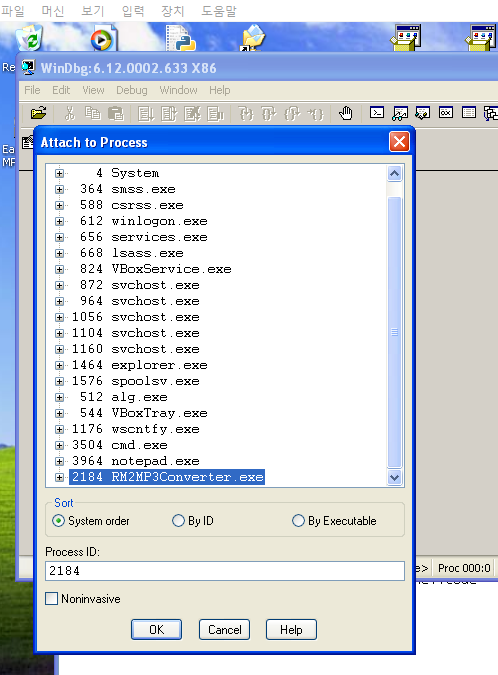The image size is (498, 675).
Task: Select the By Executable sort radio button
Action: (298, 521)
